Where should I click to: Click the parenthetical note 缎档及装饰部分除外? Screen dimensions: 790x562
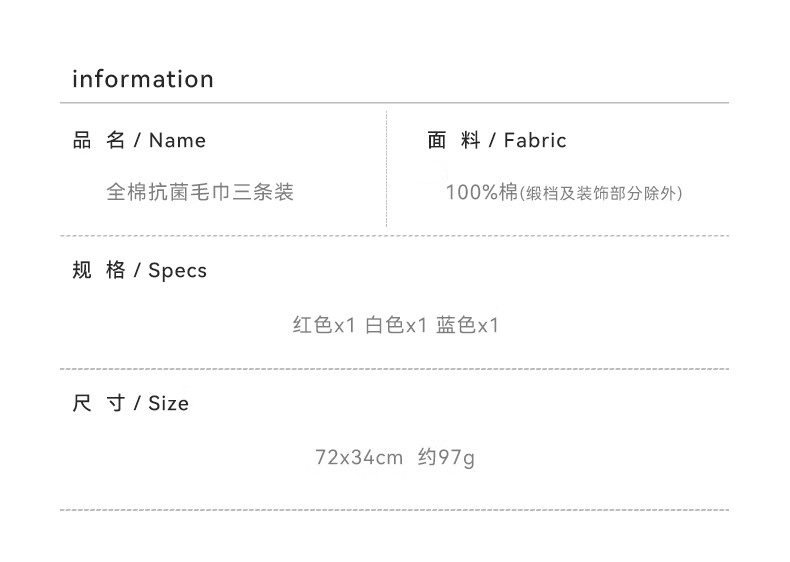(x=601, y=193)
